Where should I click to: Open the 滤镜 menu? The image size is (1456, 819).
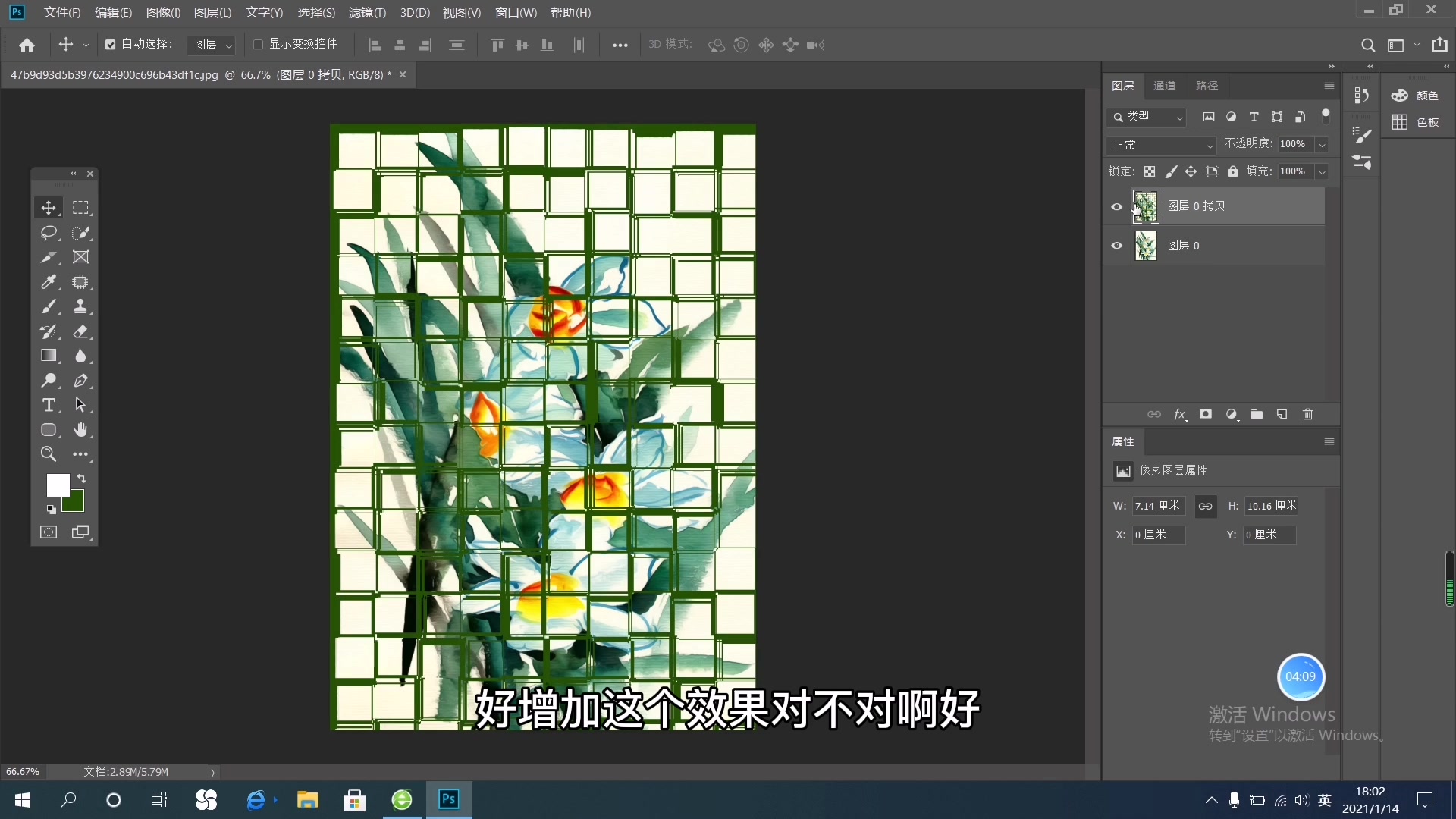click(367, 12)
